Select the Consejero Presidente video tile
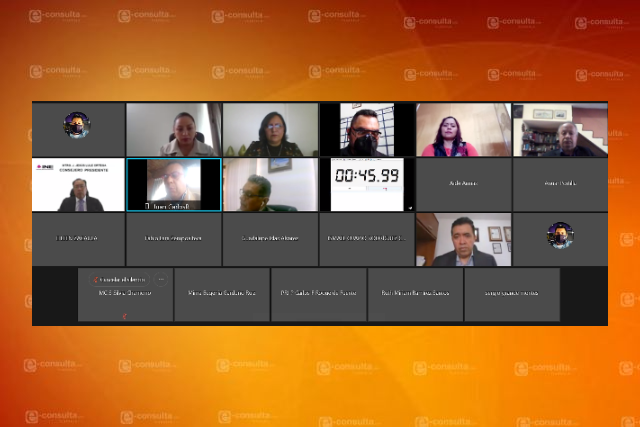This screenshot has width=640, height=427. (78, 184)
